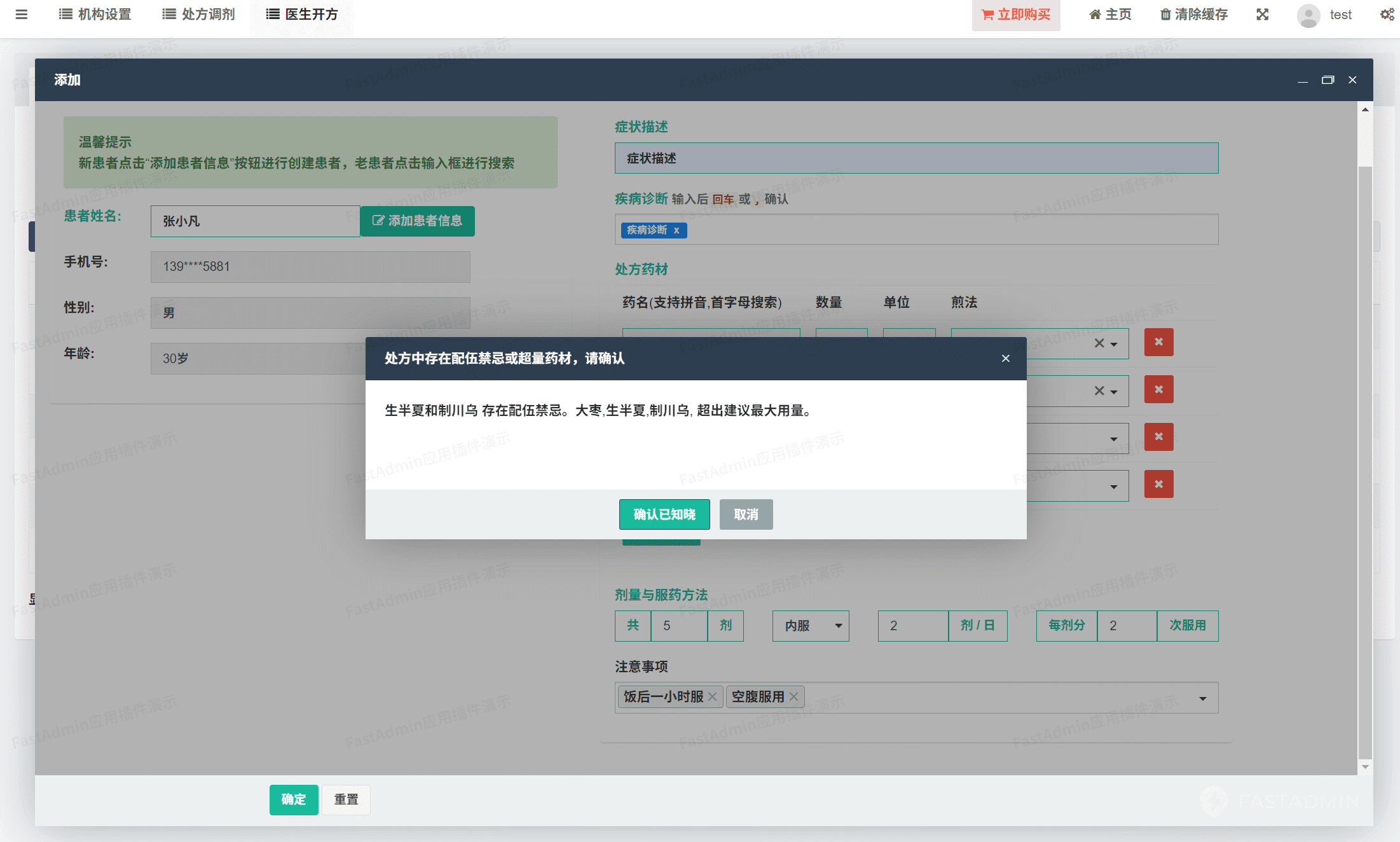Click the 症状描述 input field
The height and width of the screenshot is (842, 1400).
(x=916, y=158)
